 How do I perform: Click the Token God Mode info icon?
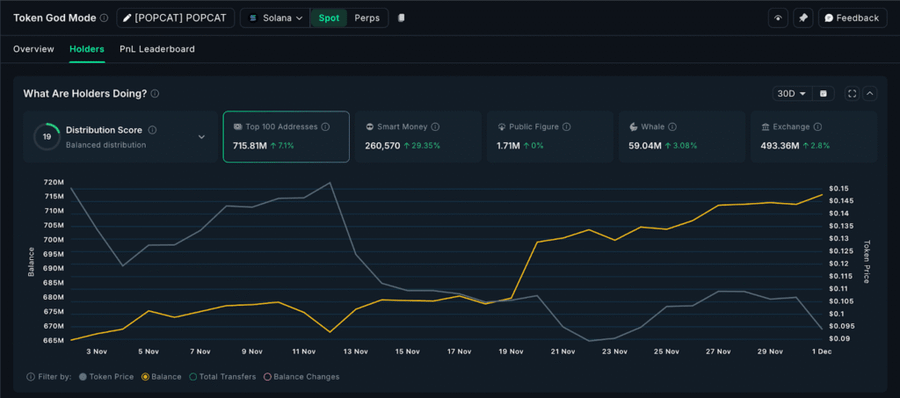click(x=104, y=18)
